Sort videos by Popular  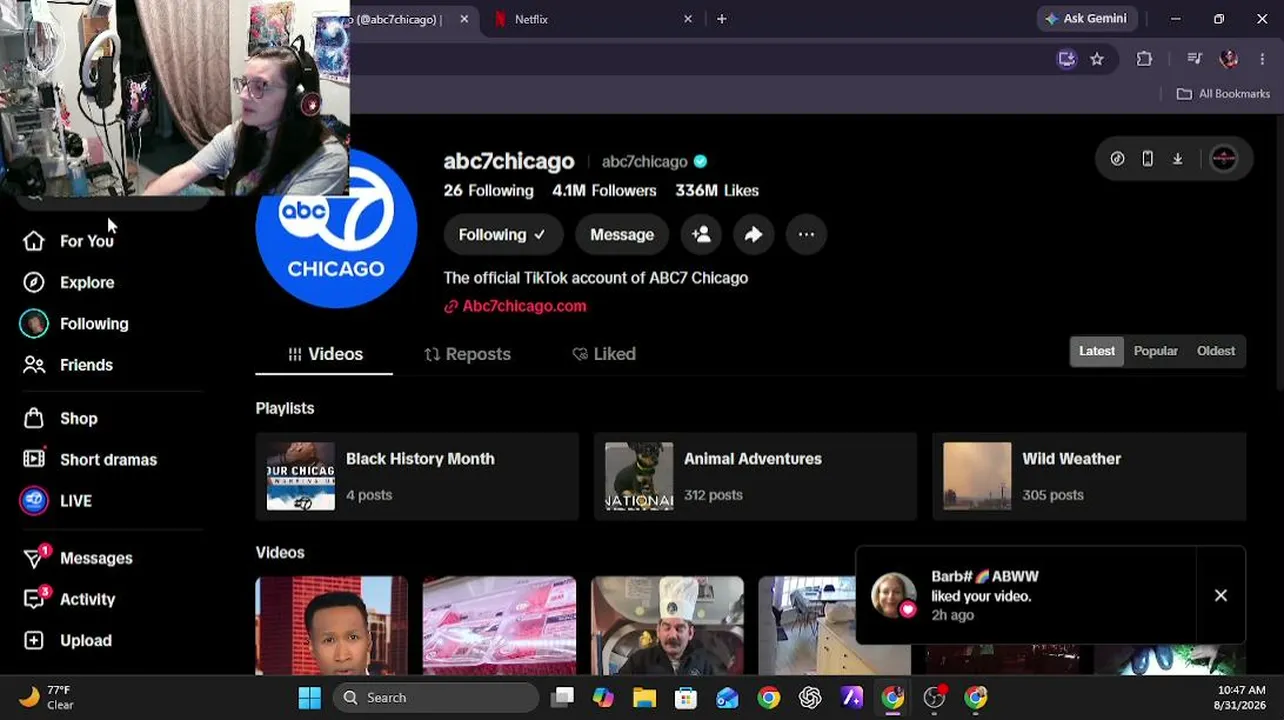point(1155,351)
